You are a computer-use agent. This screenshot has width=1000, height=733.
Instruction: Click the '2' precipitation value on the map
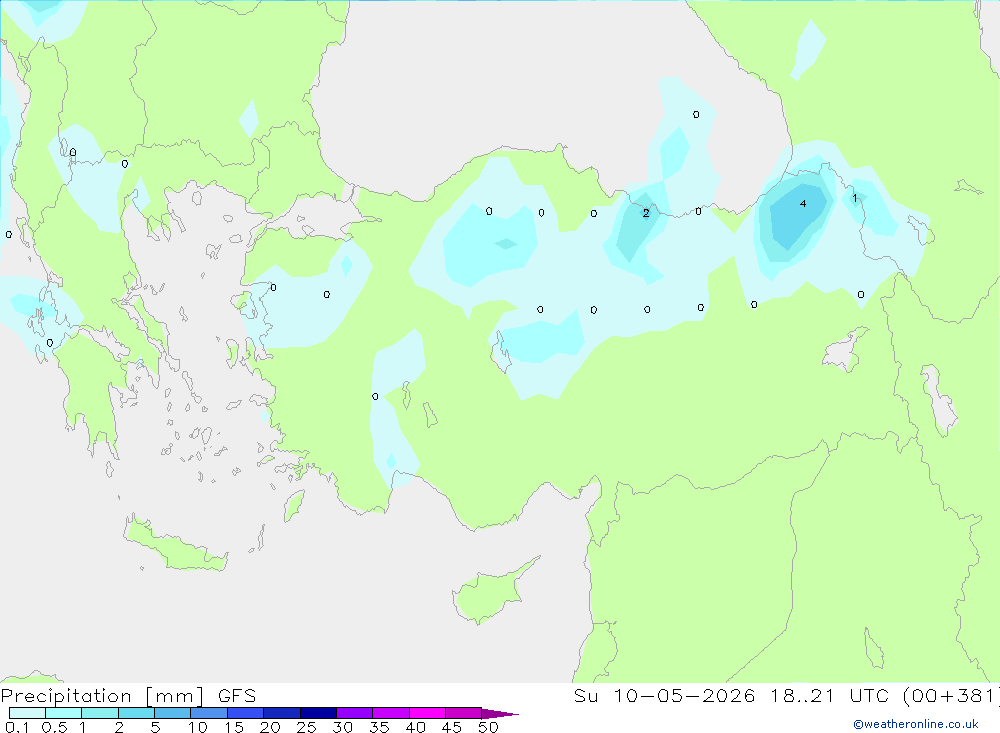pos(646,213)
